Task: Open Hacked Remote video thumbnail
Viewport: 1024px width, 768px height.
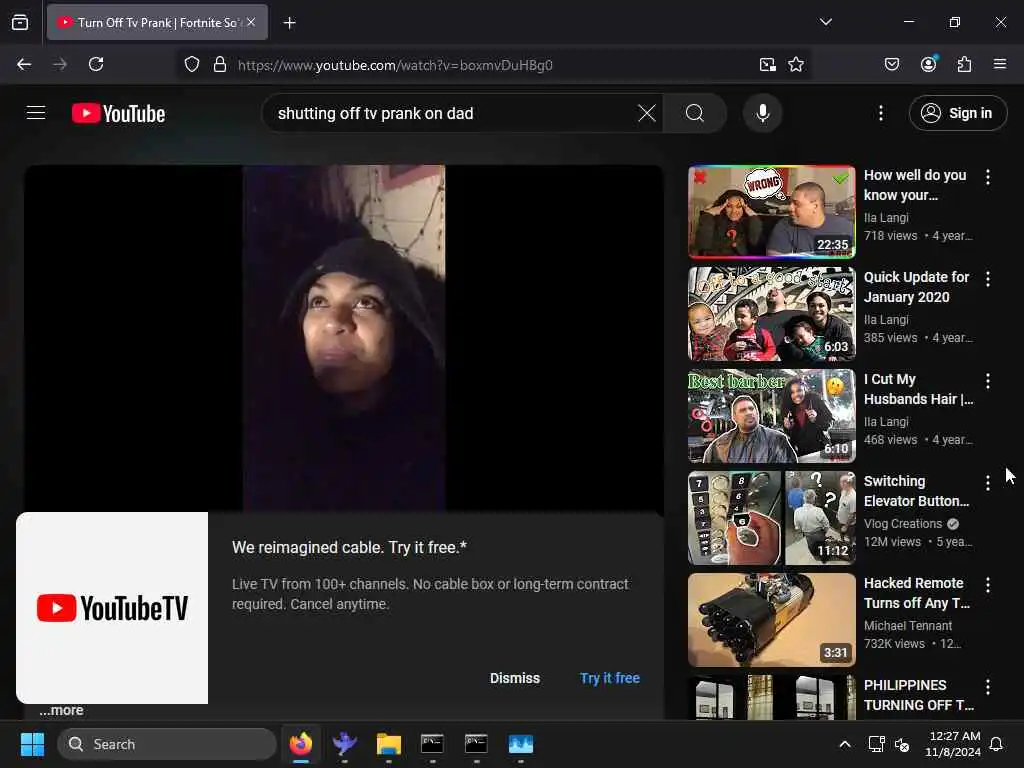Action: pyautogui.click(x=771, y=620)
